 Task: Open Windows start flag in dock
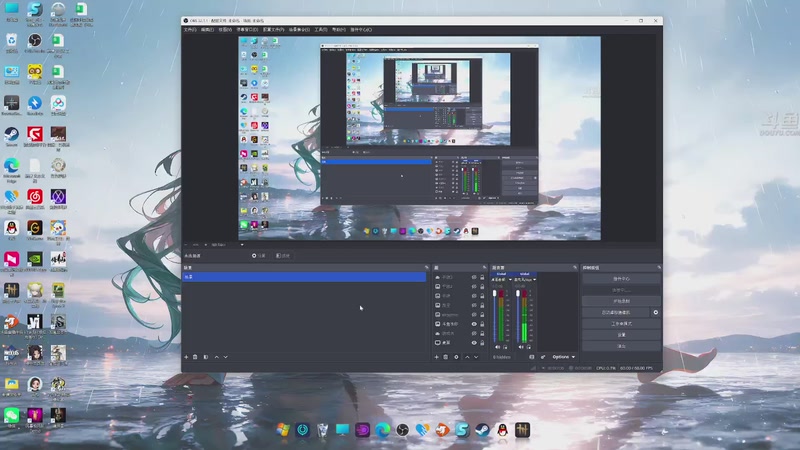(283, 430)
